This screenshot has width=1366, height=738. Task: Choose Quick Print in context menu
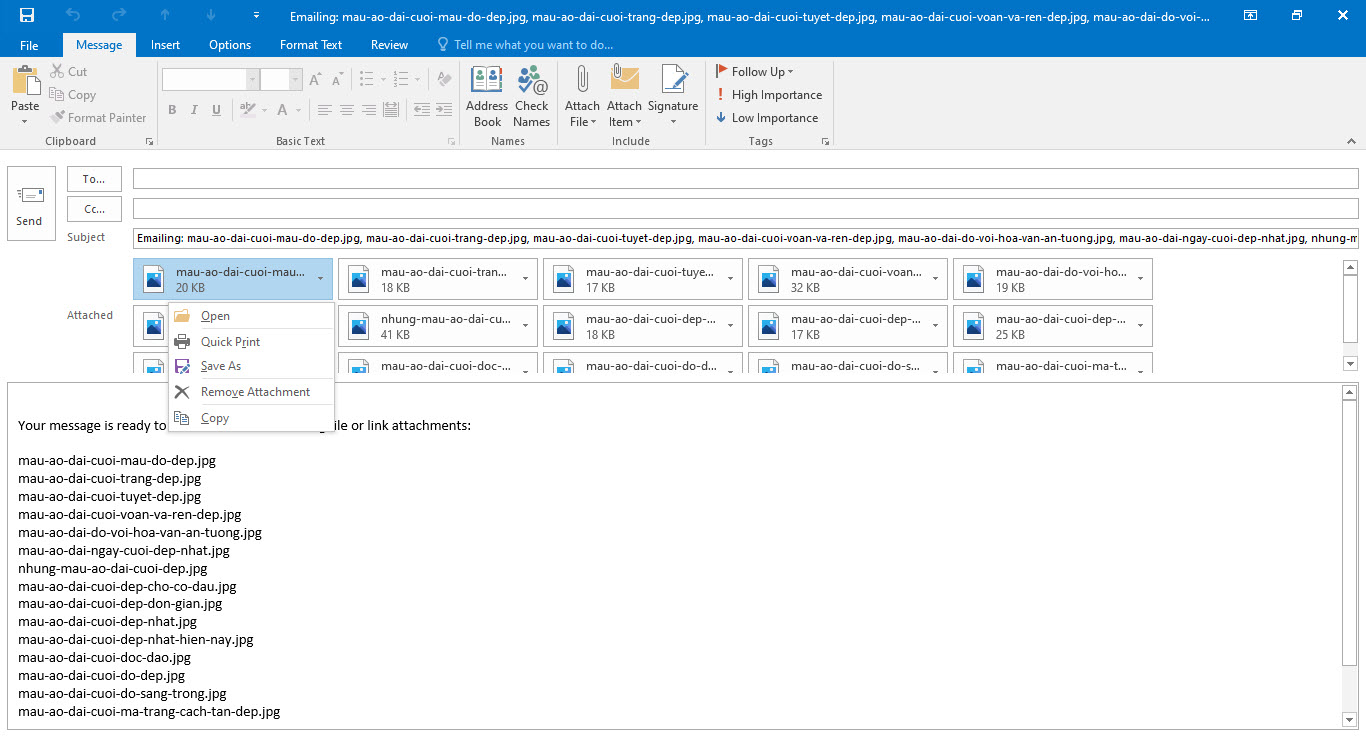point(251,342)
